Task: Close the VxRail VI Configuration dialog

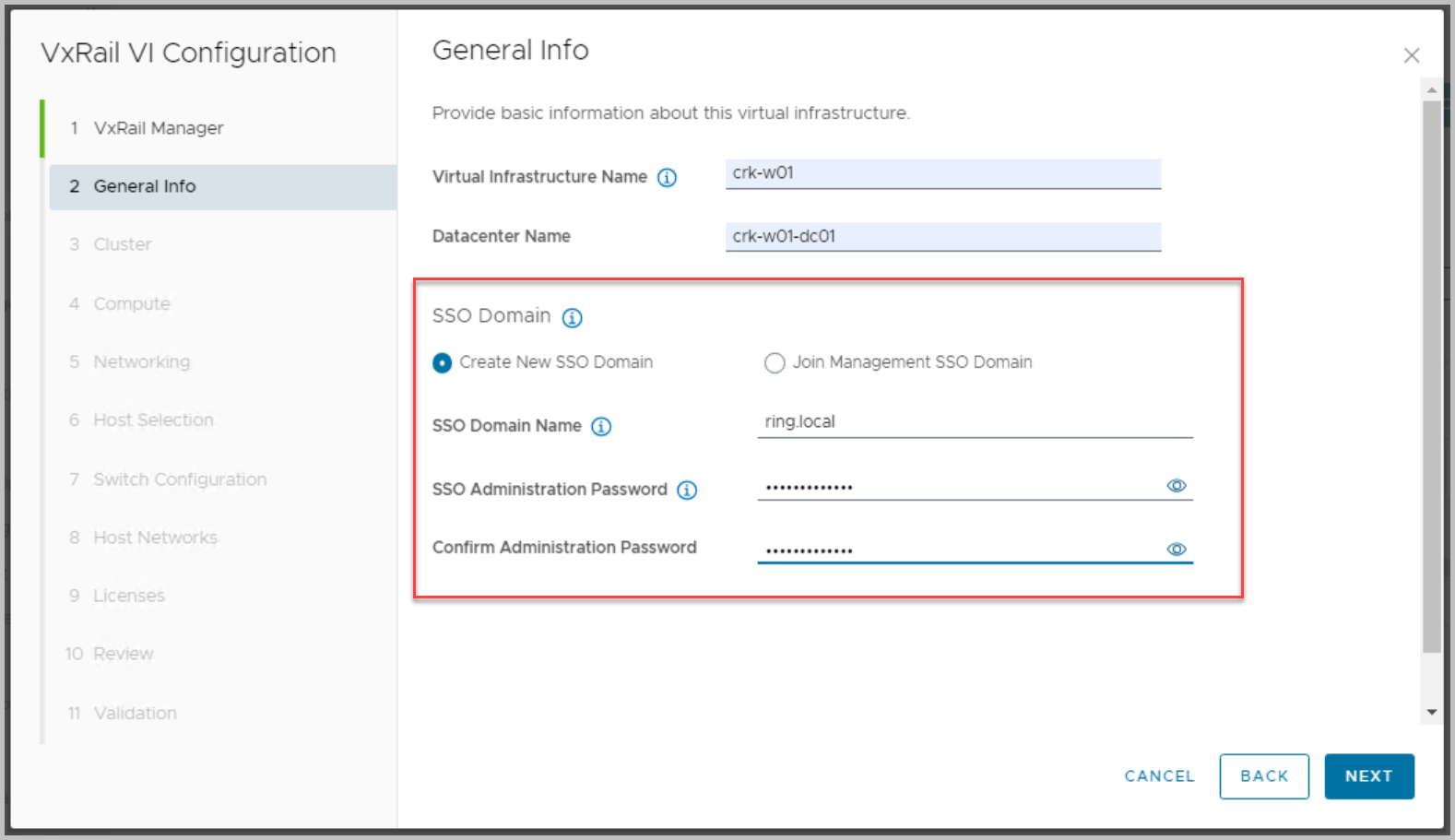Action: [1411, 55]
